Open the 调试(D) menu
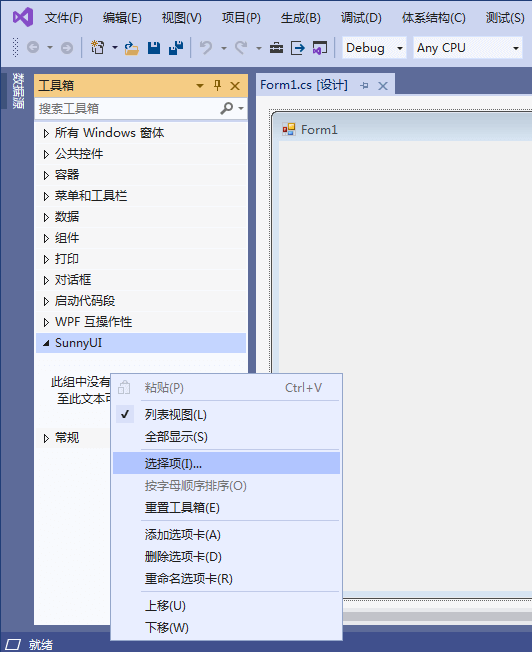532x652 pixels. pos(361,18)
